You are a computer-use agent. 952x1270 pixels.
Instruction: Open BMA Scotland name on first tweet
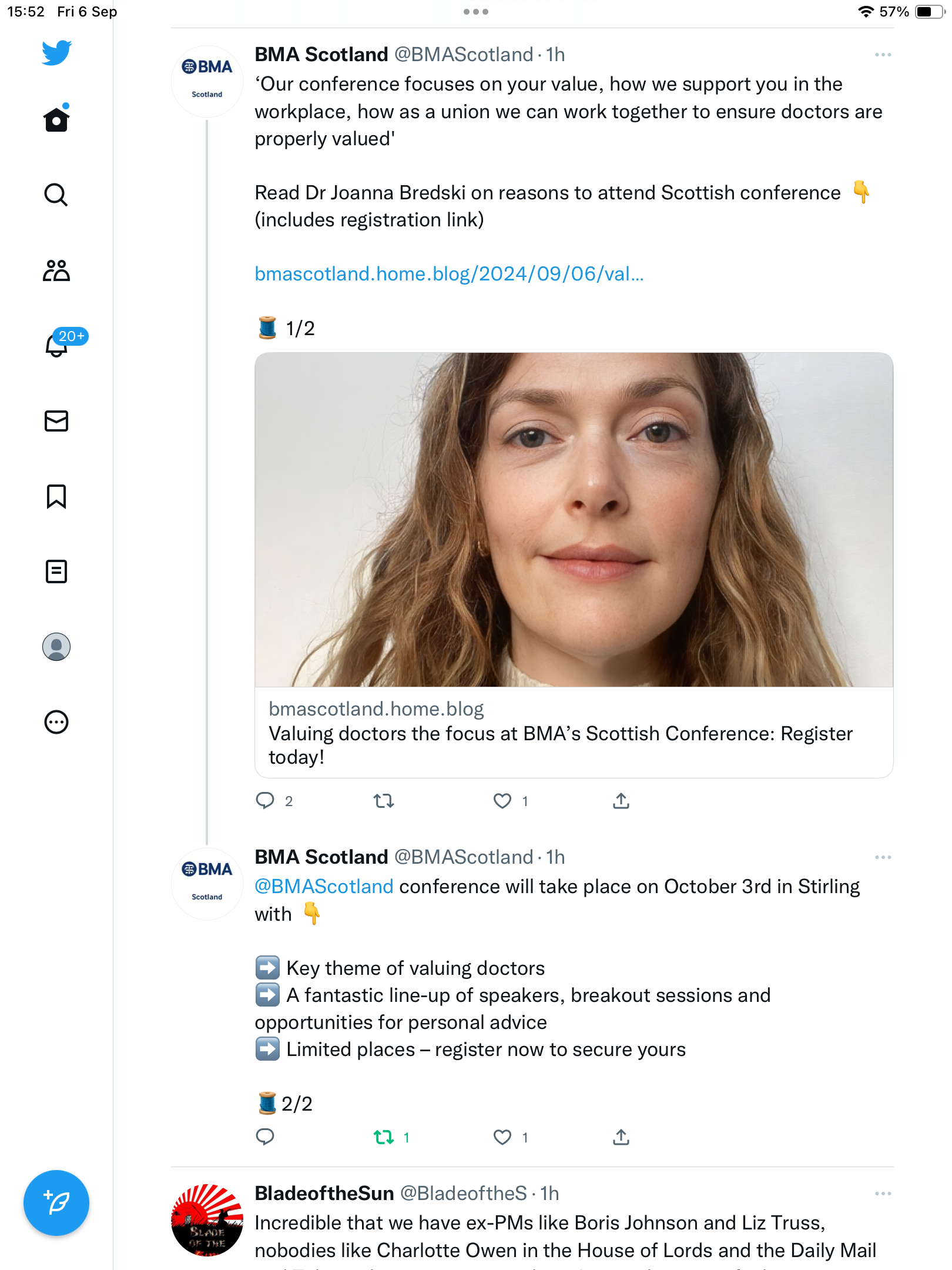point(321,55)
